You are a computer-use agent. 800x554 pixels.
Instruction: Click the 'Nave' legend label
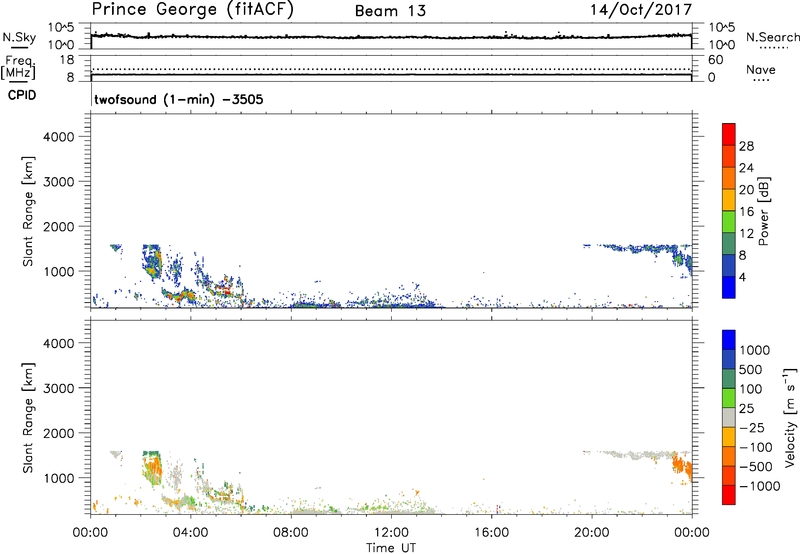[761, 70]
